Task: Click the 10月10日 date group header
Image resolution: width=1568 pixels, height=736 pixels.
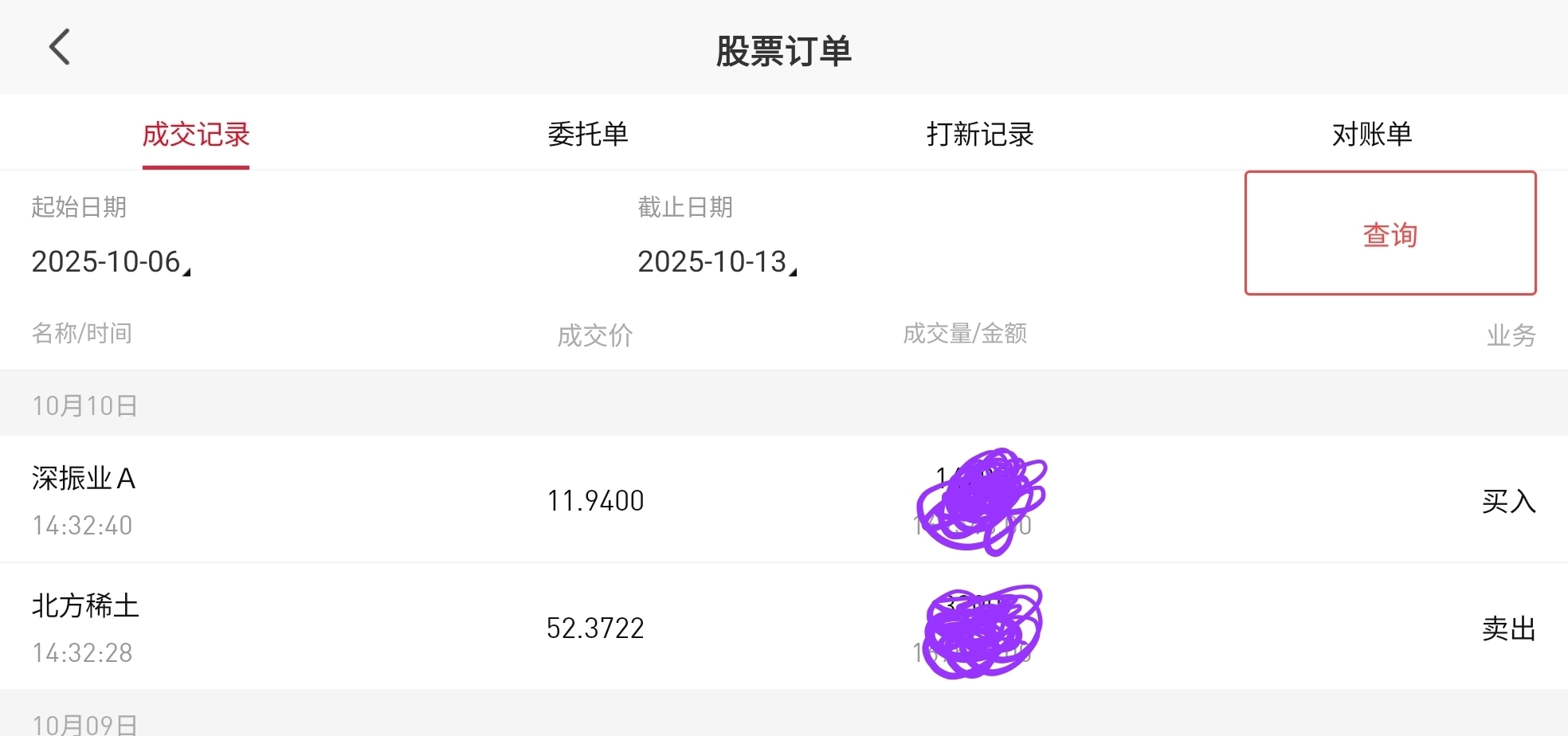Action: click(84, 405)
